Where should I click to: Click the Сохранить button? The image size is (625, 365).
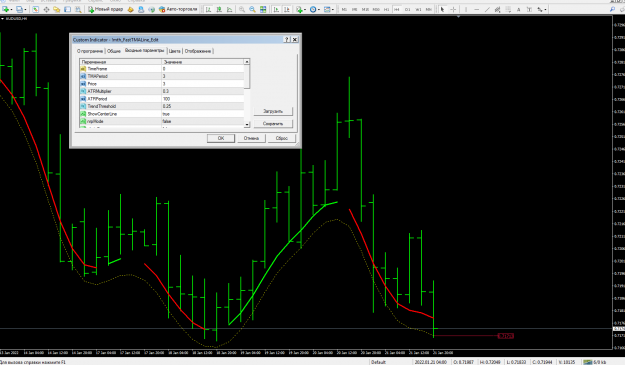pos(273,124)
